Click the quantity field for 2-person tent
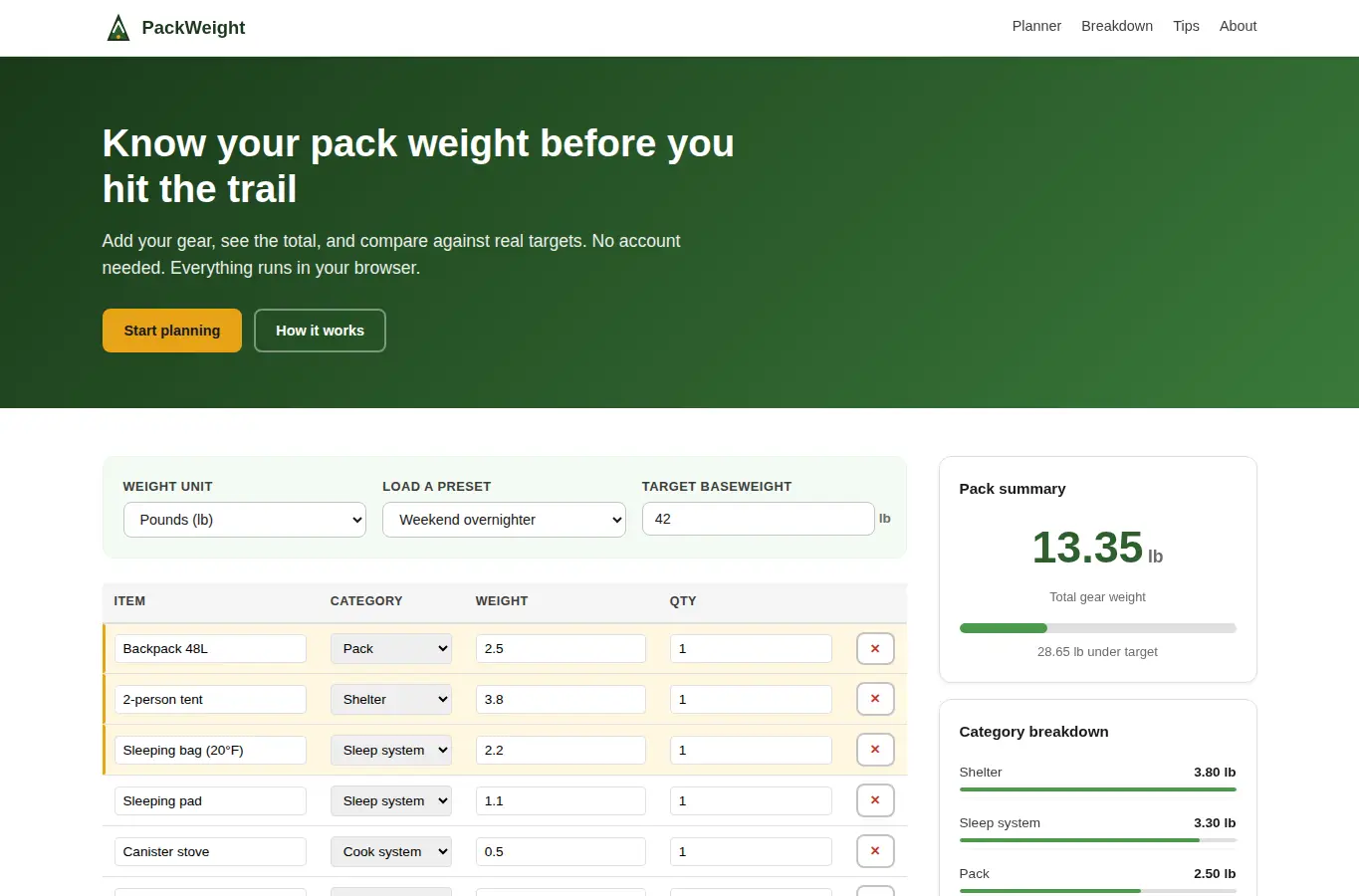The width and height of the screenshot is (1359, 896). pyautogui.click(x=751, y=700)
